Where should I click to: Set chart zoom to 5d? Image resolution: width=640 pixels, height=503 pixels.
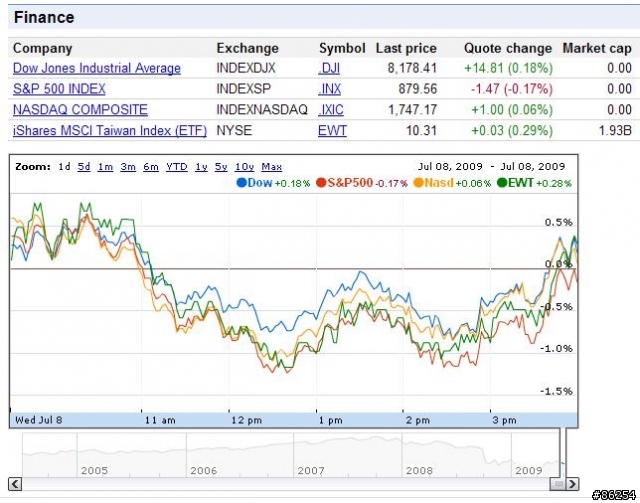click(84, 167)
